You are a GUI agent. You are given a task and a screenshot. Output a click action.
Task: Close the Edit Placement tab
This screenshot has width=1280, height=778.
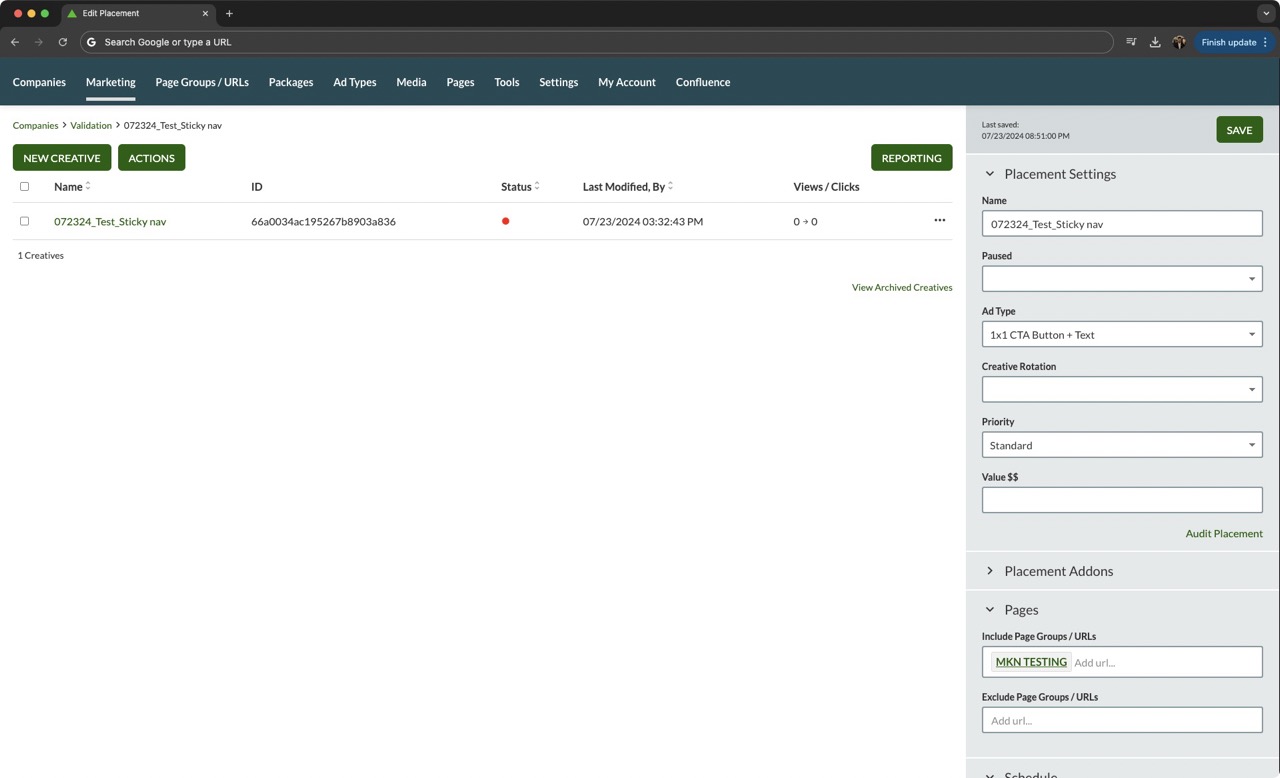click(x=206, y=14)
